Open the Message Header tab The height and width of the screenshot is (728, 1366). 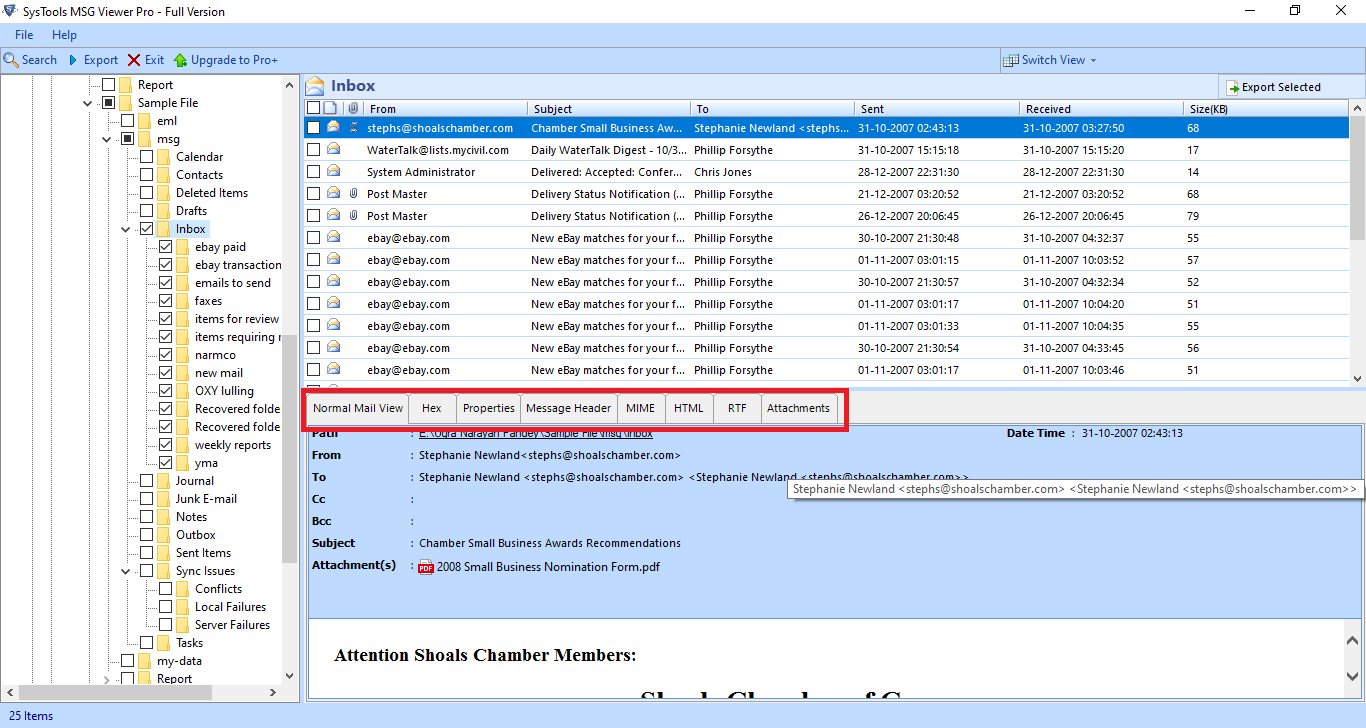pyautogui.click(x=568, y=408)
